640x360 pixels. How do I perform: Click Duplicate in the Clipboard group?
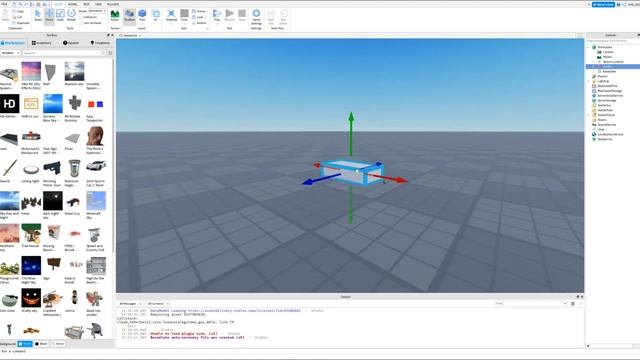20,23
